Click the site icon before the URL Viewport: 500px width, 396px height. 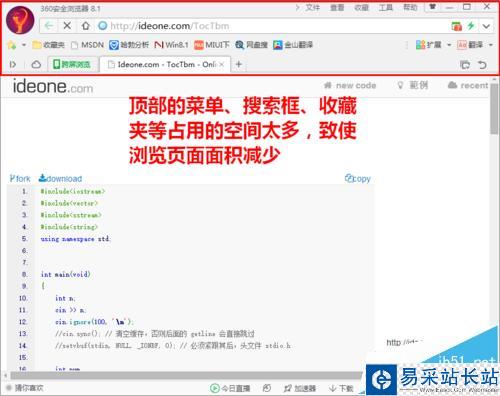coord(103,26)
